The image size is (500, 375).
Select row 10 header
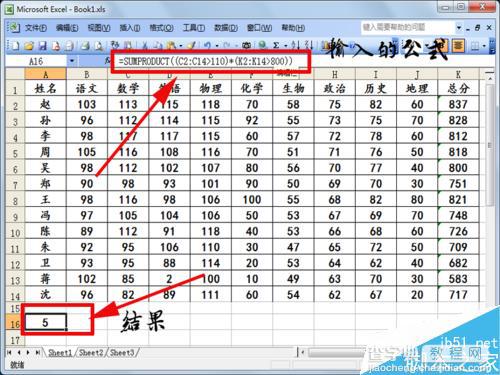tap(15, 232)
